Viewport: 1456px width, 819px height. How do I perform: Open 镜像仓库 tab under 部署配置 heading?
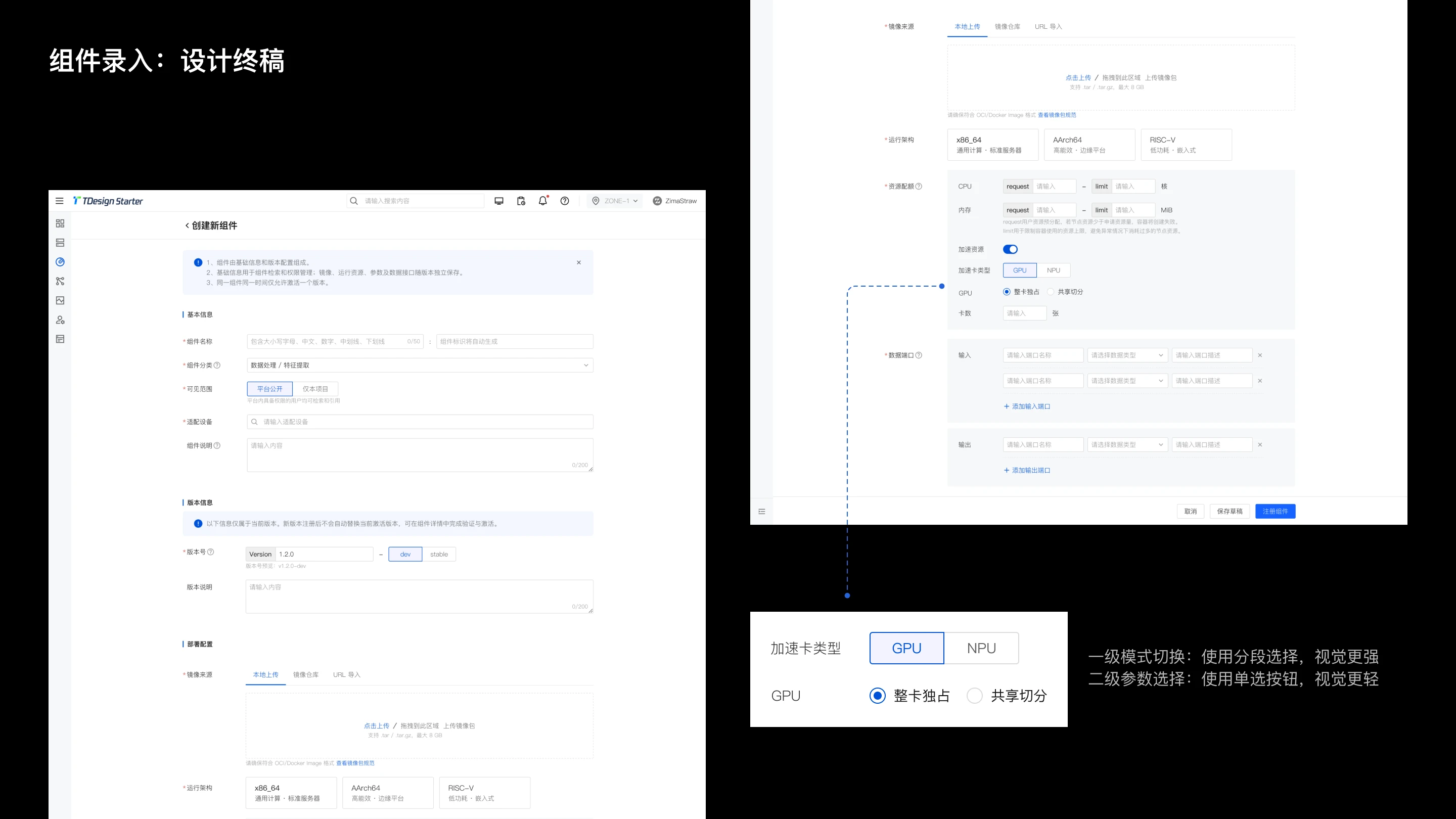(x=306, y=674)
